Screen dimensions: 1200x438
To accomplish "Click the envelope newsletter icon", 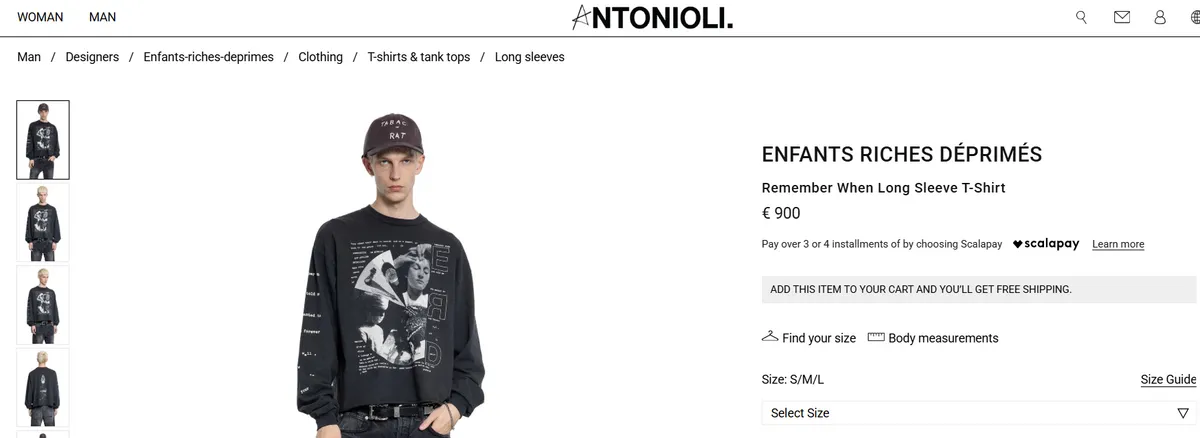I will click(1122, 17).
